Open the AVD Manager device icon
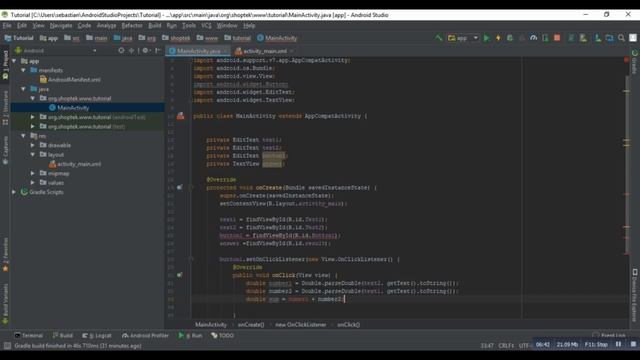640x360 pixels. [583, 38]
